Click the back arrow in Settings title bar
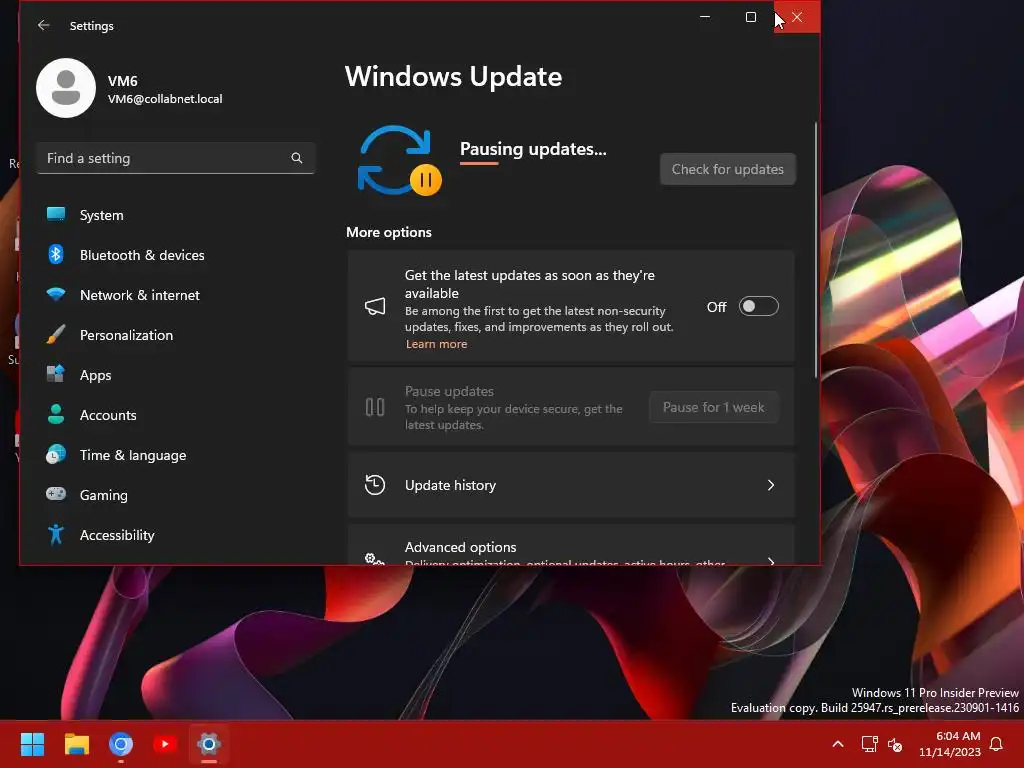Image resolution: width=1024 pixels, height=768 pixels. point(44,25)
